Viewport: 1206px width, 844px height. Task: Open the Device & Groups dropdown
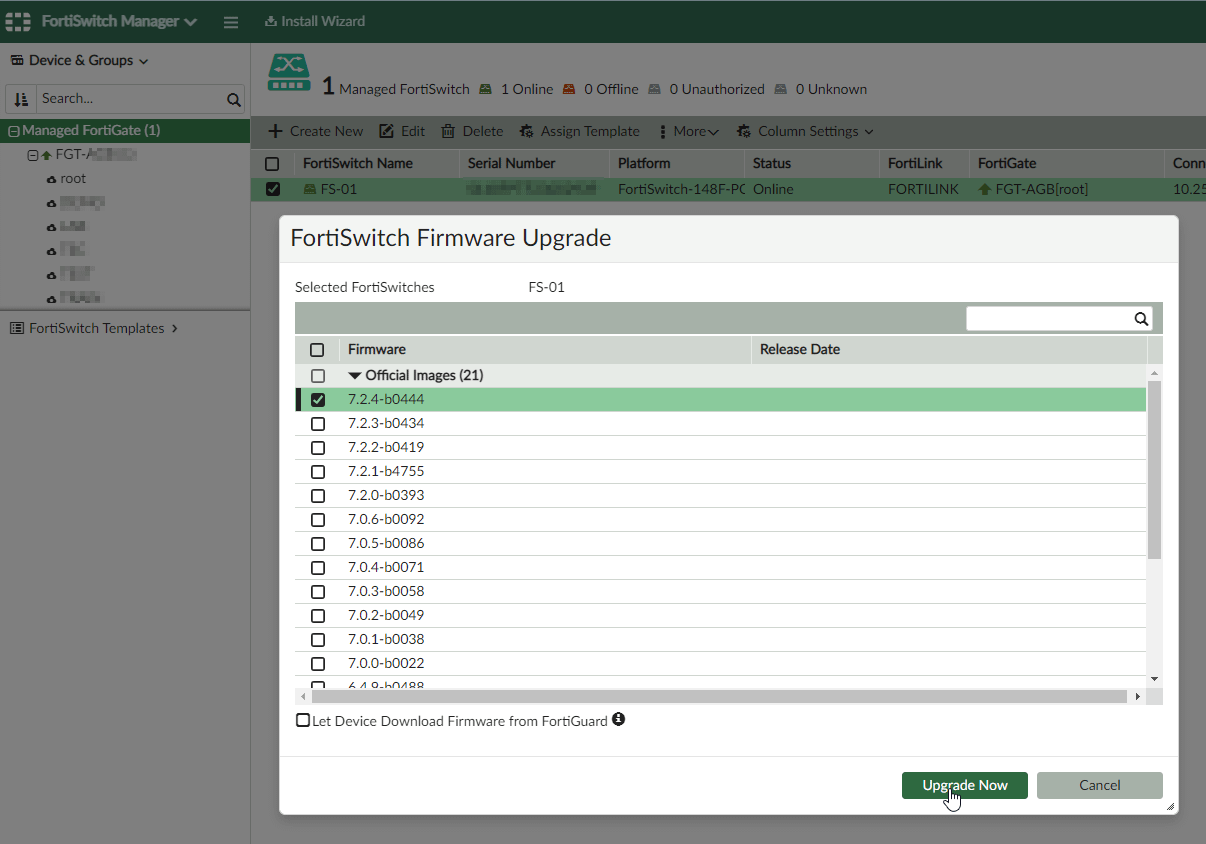pos(89,60)
